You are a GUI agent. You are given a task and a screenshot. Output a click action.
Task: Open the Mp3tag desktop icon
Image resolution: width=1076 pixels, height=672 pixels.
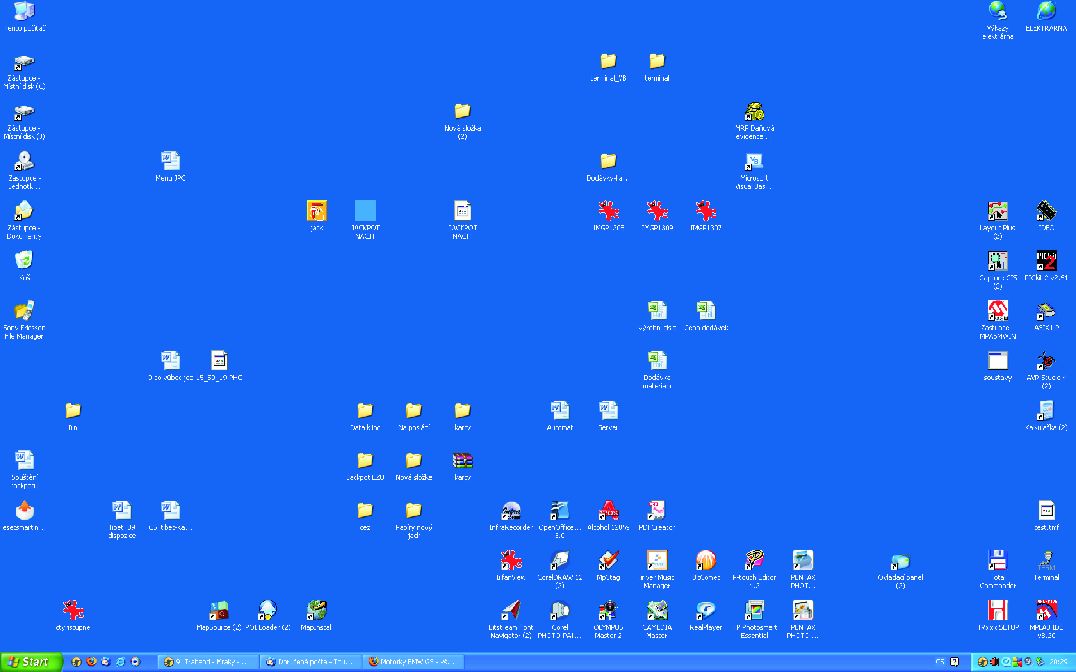pos(608,562)
